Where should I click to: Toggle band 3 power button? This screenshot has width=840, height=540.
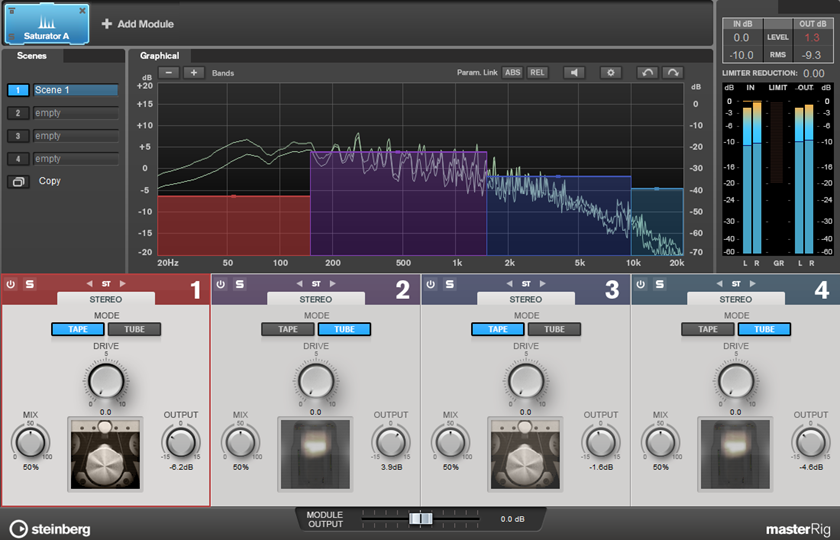431,284
